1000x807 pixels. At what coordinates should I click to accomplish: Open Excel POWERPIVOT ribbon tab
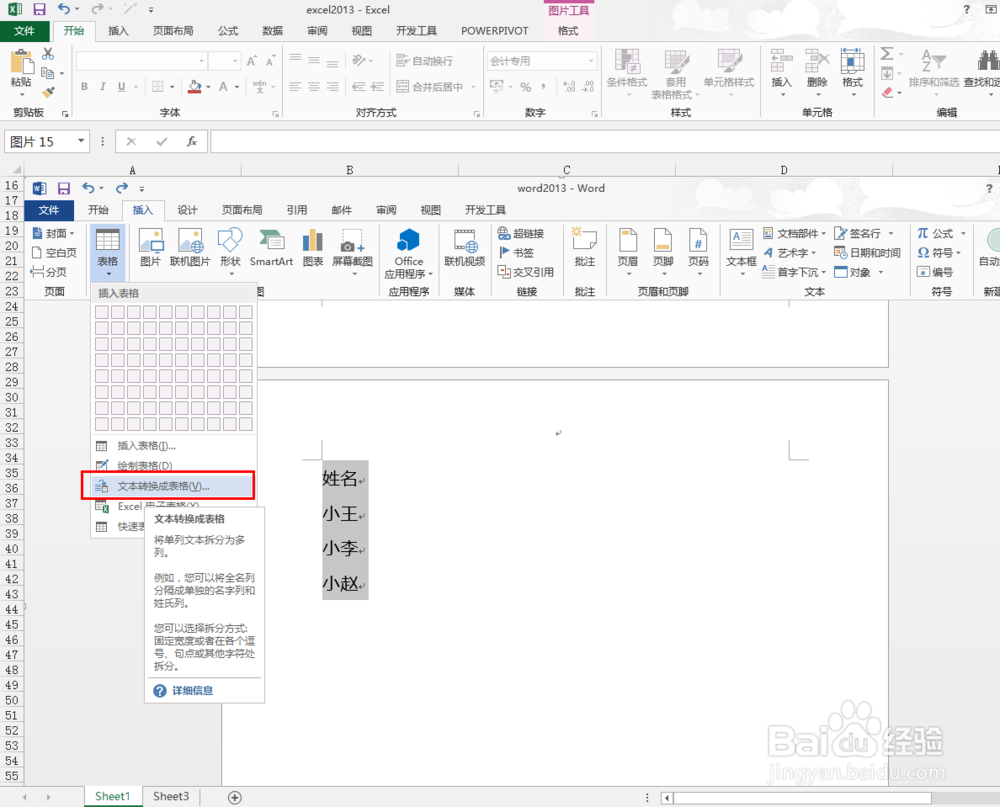point(495,31)
